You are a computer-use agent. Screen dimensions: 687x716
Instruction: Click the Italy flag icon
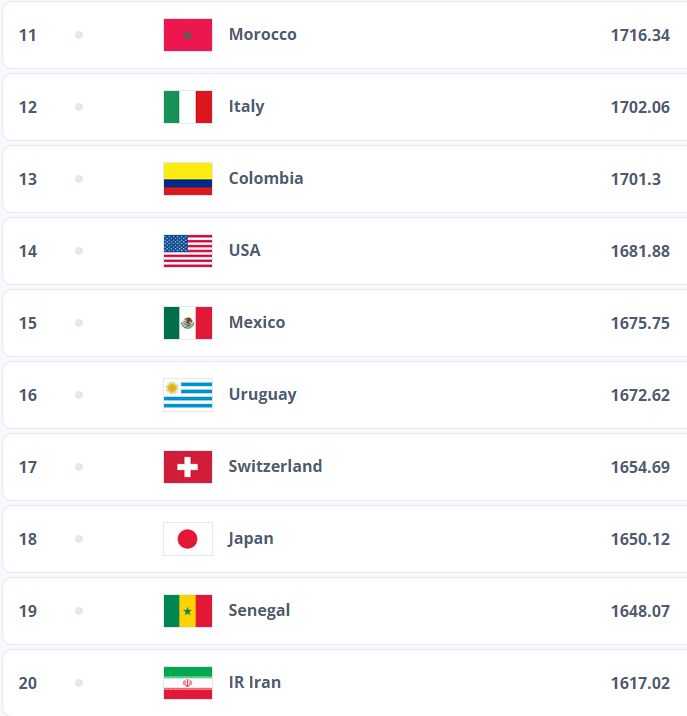click(x=188, y=107)
